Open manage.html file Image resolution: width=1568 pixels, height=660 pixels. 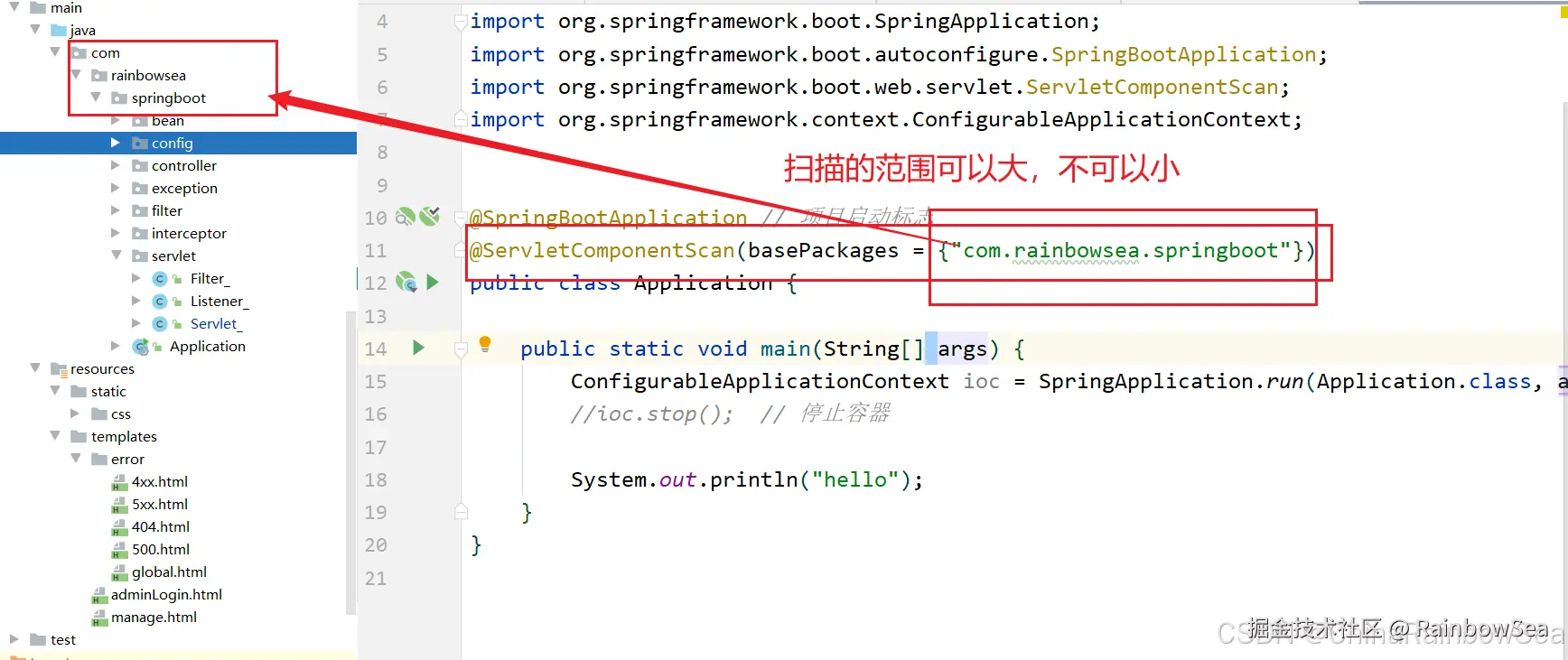pyautogui.click(x=154, y=618)
